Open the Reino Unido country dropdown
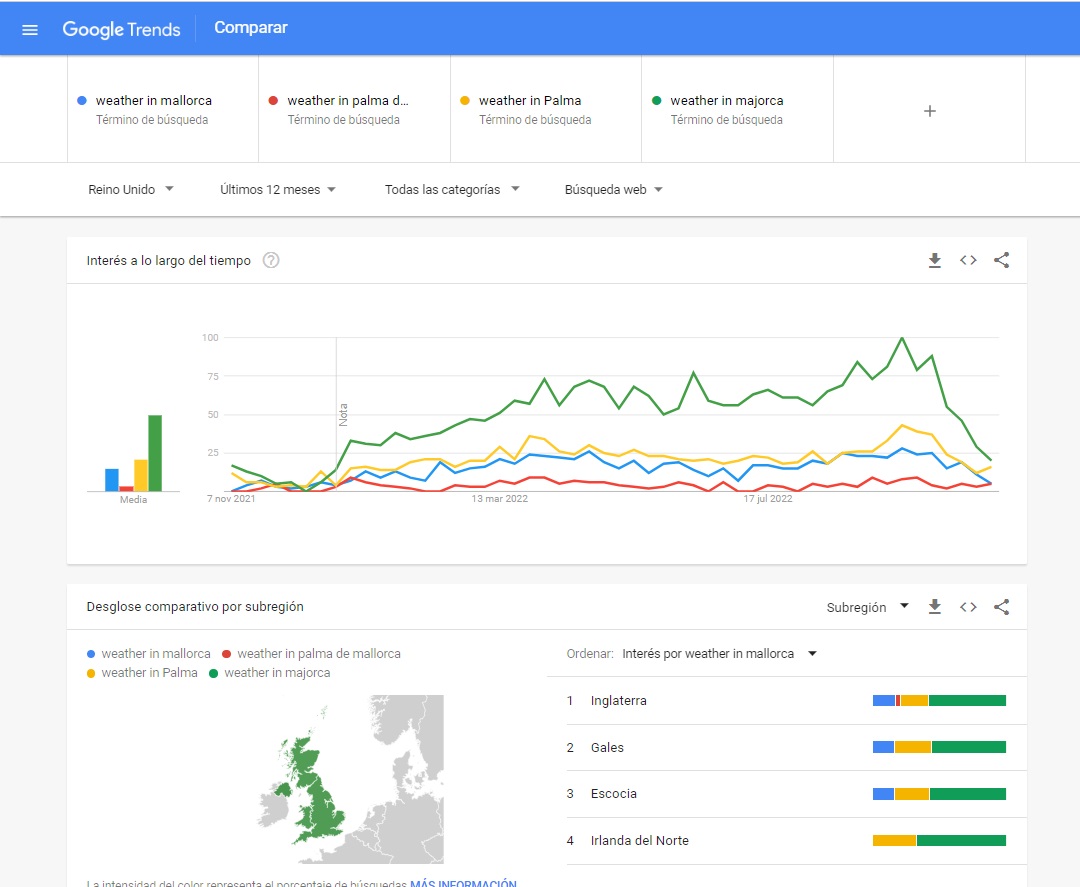This screenshot has width=1080, height=887. 131,189
